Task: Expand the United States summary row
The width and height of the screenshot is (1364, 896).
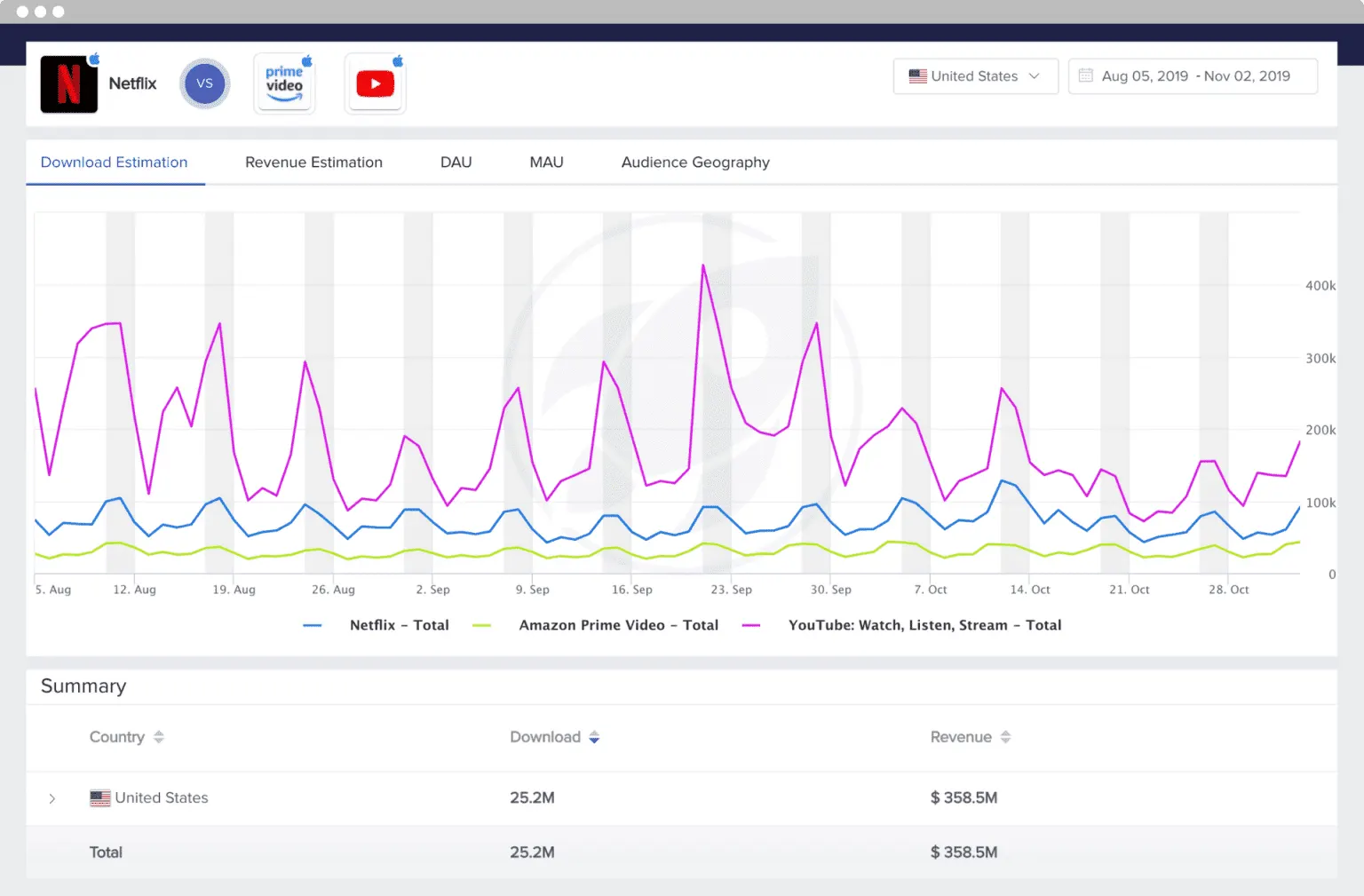Action: (52, 798)
